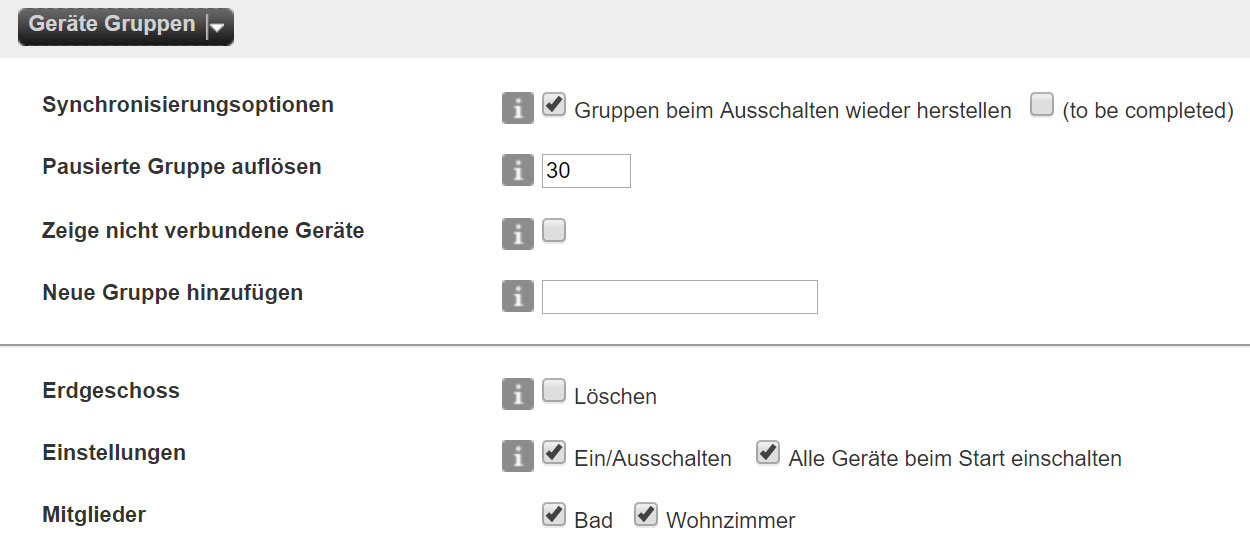
Task: Focus the Neue Gruppe hinzufügen text field
Action: tap(680, 297)
